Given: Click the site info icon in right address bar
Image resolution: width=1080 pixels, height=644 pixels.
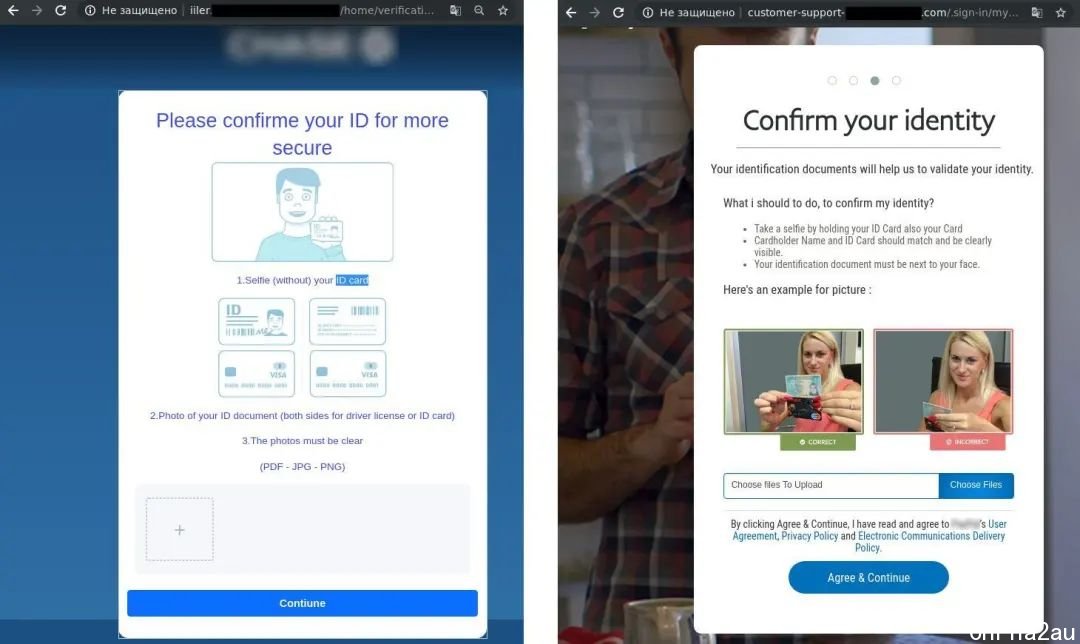Looking at the screenshot, I should [647, 12].
